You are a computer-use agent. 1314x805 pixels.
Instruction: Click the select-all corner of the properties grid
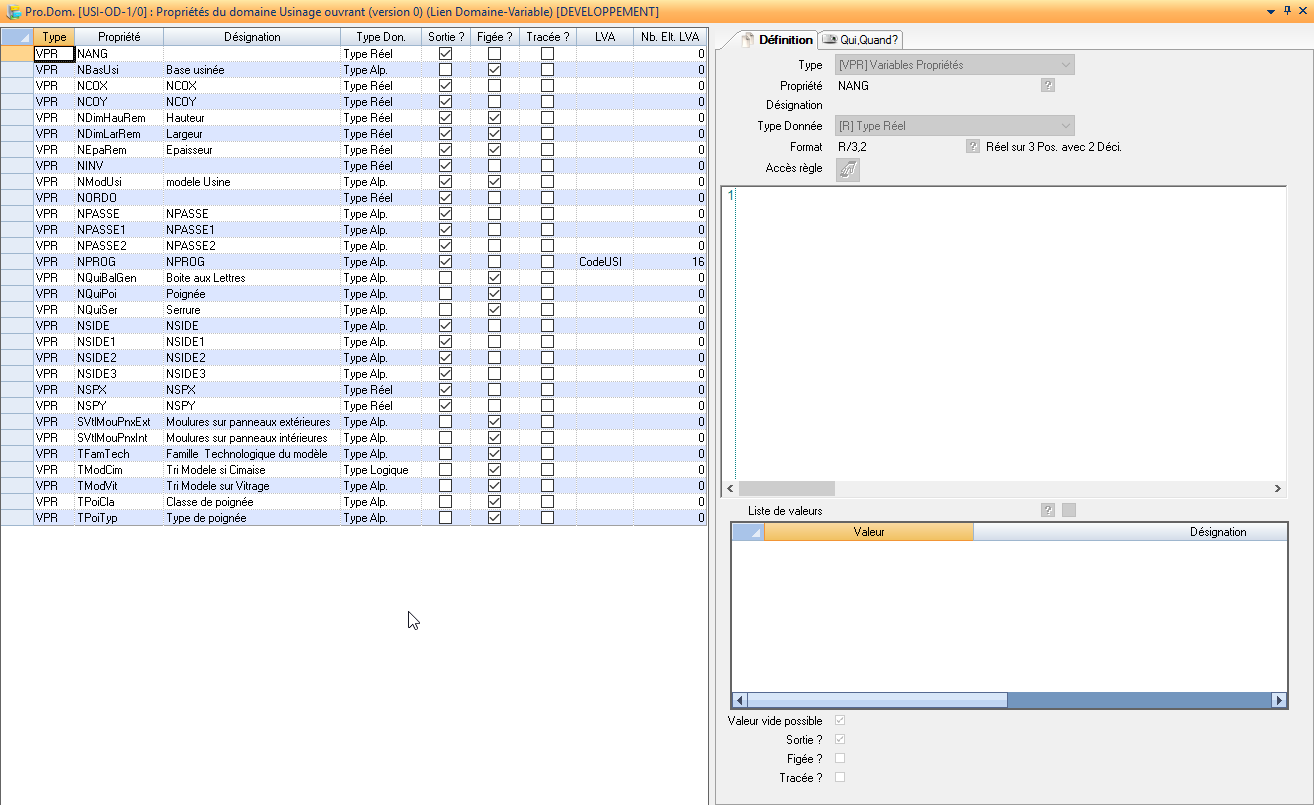[17, 37]
